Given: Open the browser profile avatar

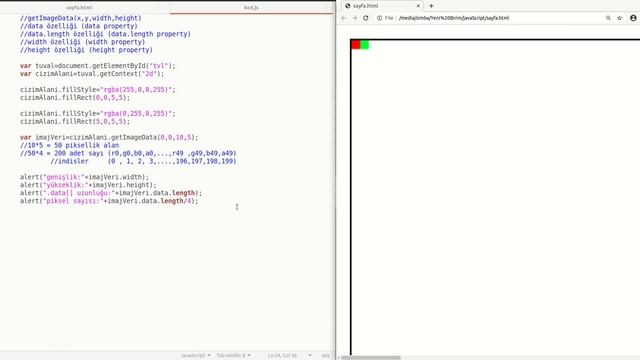Looking at the screenshot, I should 633,18.
